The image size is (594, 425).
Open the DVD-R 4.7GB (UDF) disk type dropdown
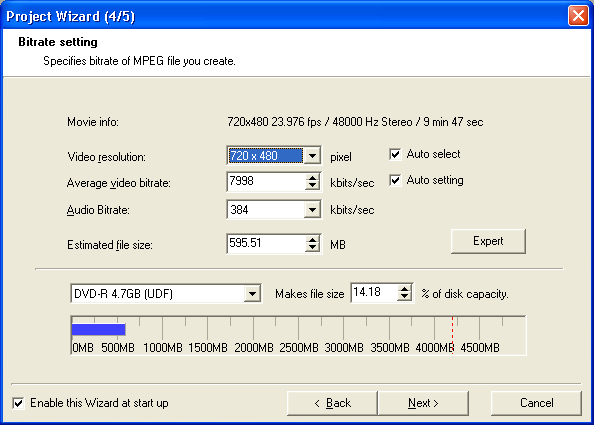252,294
